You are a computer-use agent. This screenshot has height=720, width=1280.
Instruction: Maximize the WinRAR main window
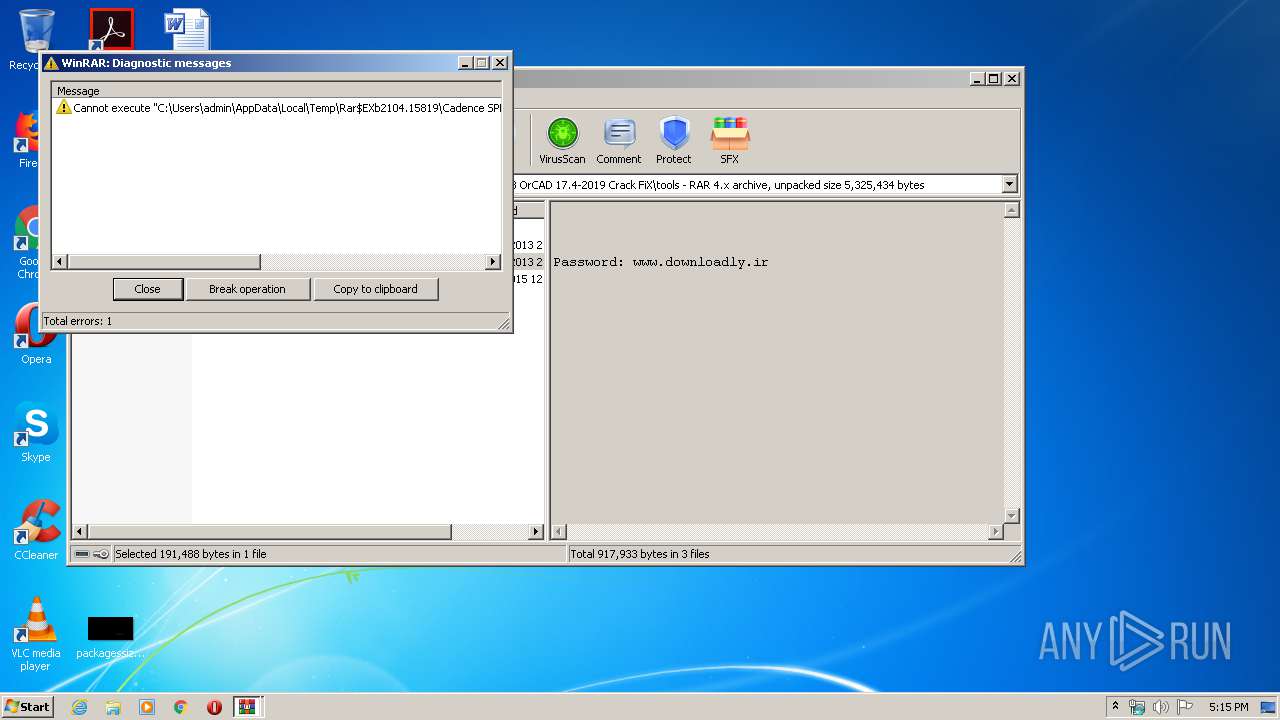coord(993,78)
